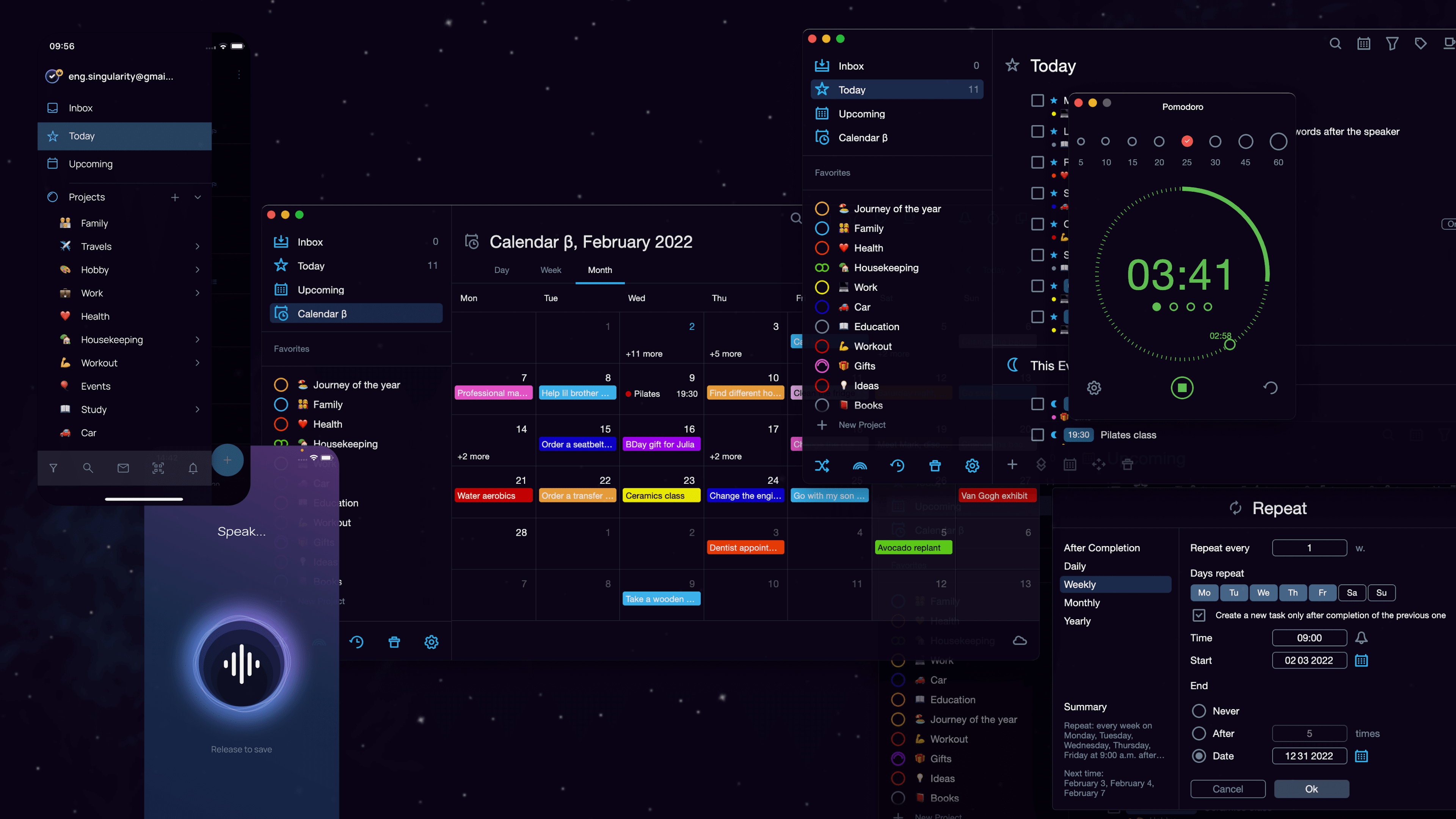1456x819 pixels.
Task: Reset the Pomodoro timer with circular arrow
Action: point(1270,388)
